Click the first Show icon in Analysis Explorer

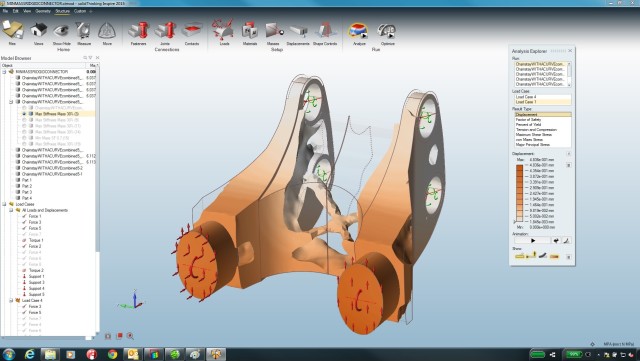(519, 256)
